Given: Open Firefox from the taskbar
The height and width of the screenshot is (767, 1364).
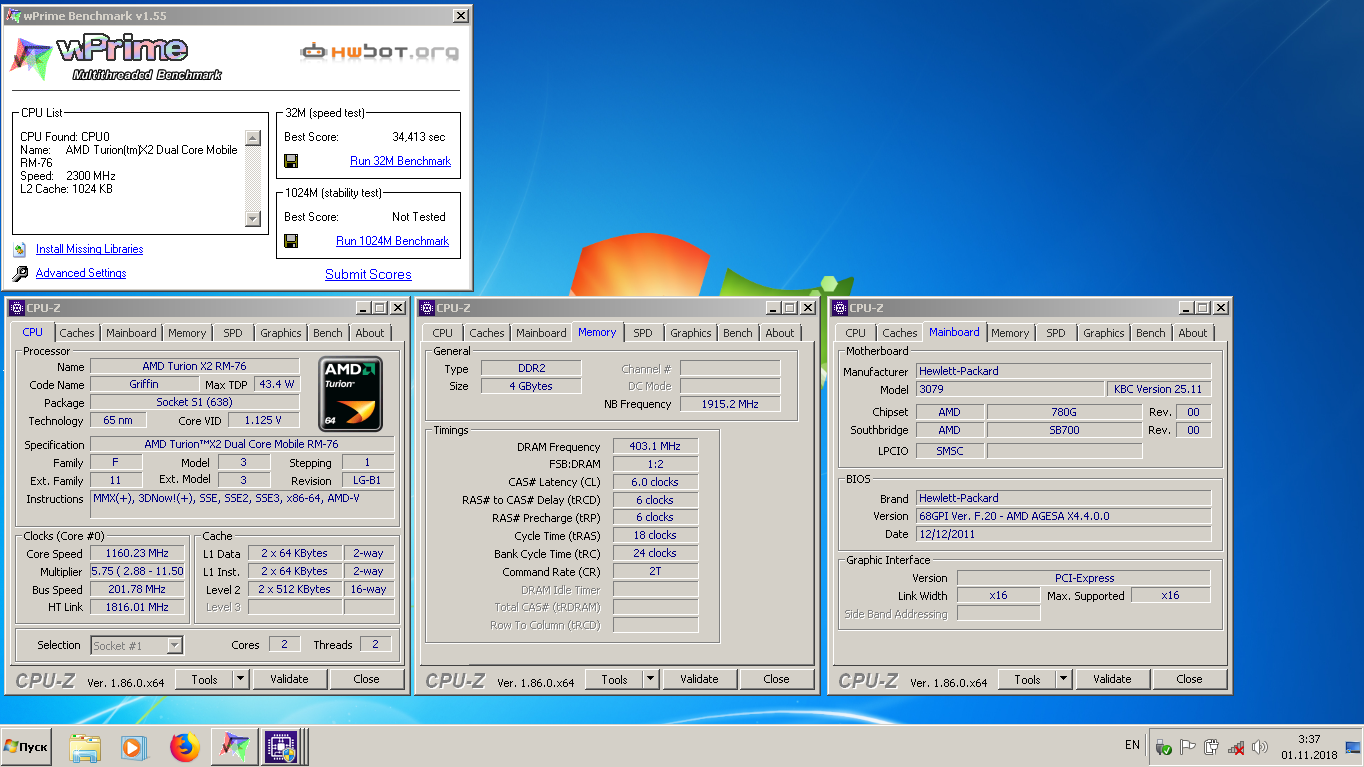Looking at the screenshot, I should [184, 747].
